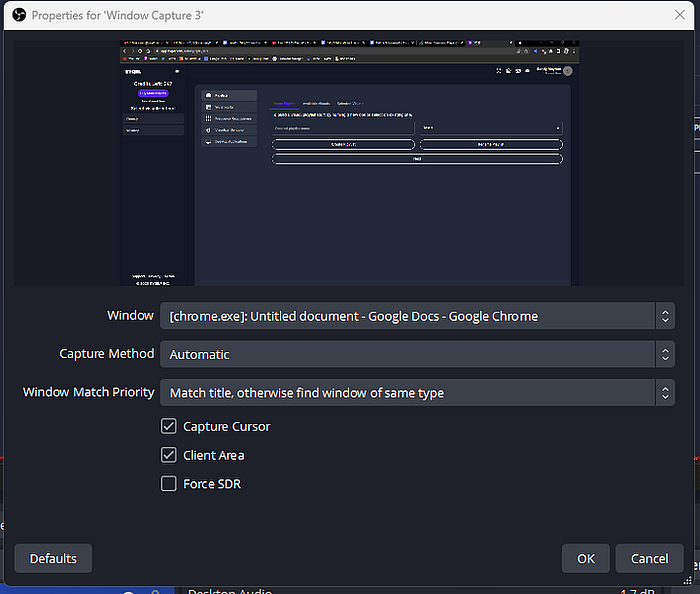Image resolution: width=700 pixels, height=594 pixels.
Task: Click the OBS logo in the title bar
Action: [19, 15]
